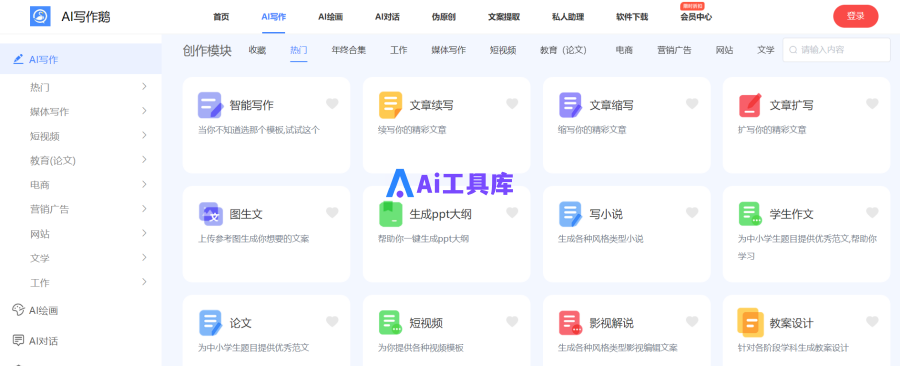
Task: Open the 智能写作 card icon
Action: point(210,106)
